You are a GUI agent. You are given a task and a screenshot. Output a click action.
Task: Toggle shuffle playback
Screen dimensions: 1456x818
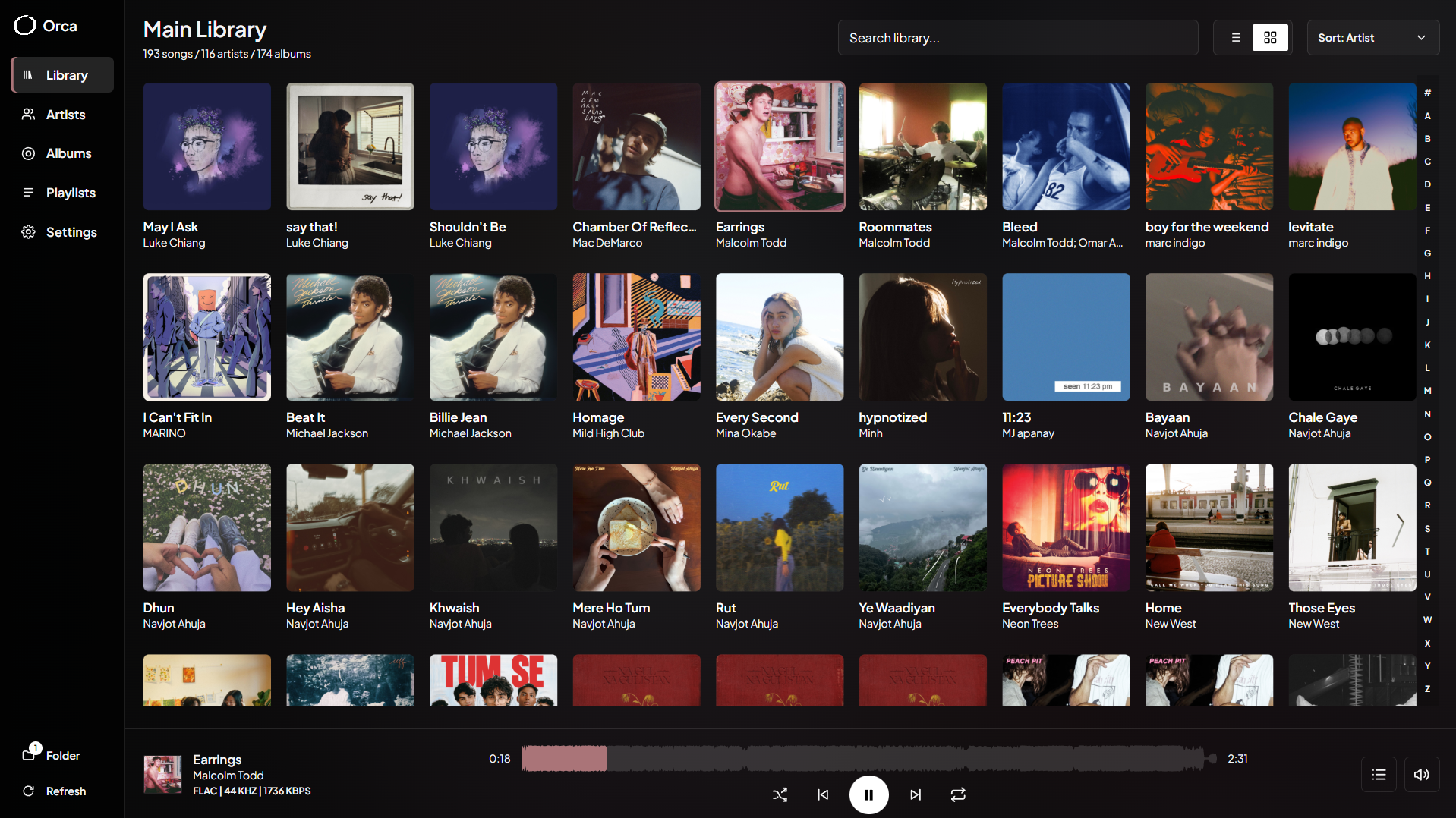click(x=780, y=794)
